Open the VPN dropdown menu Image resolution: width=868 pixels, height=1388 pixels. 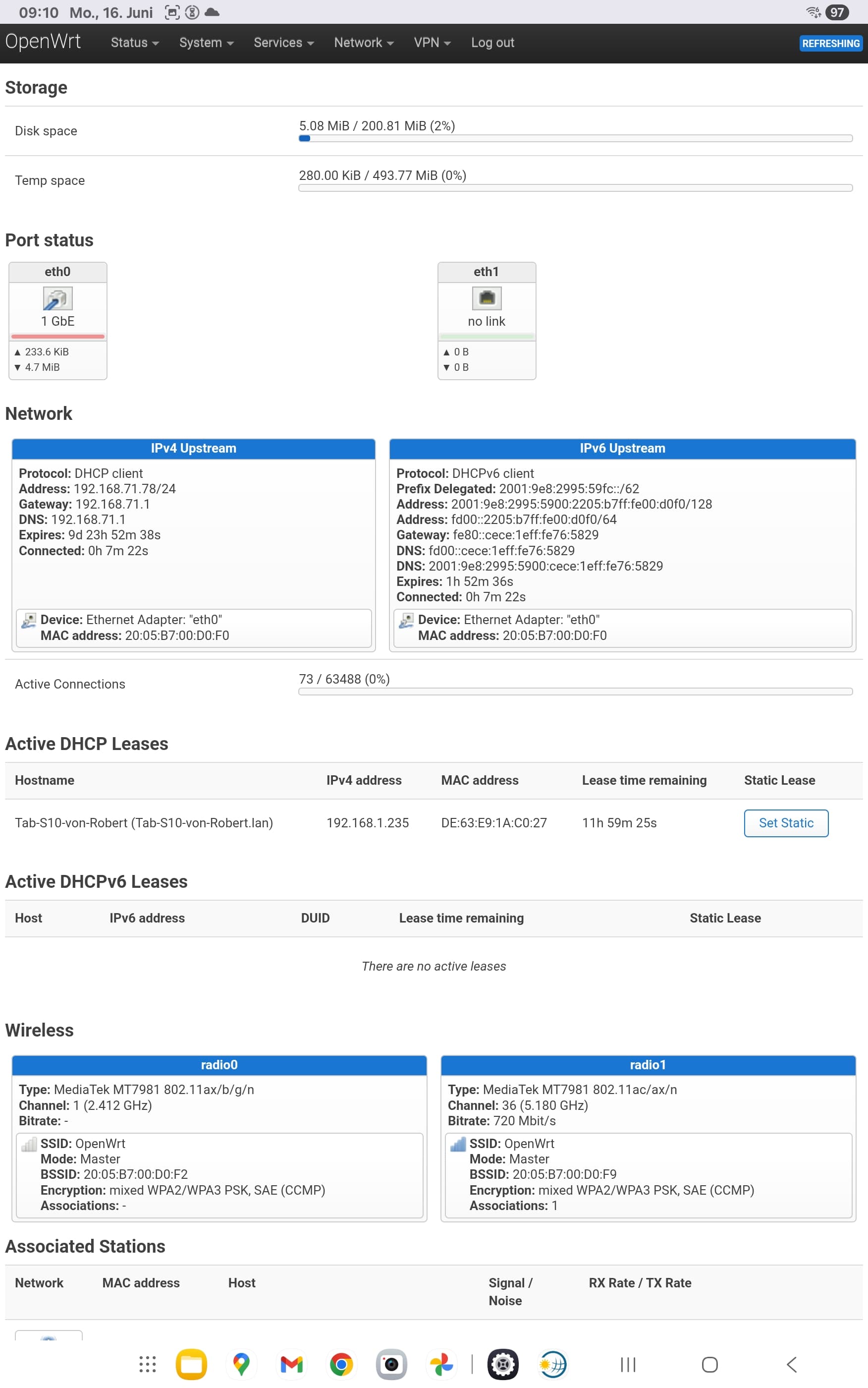coord(433,43)
